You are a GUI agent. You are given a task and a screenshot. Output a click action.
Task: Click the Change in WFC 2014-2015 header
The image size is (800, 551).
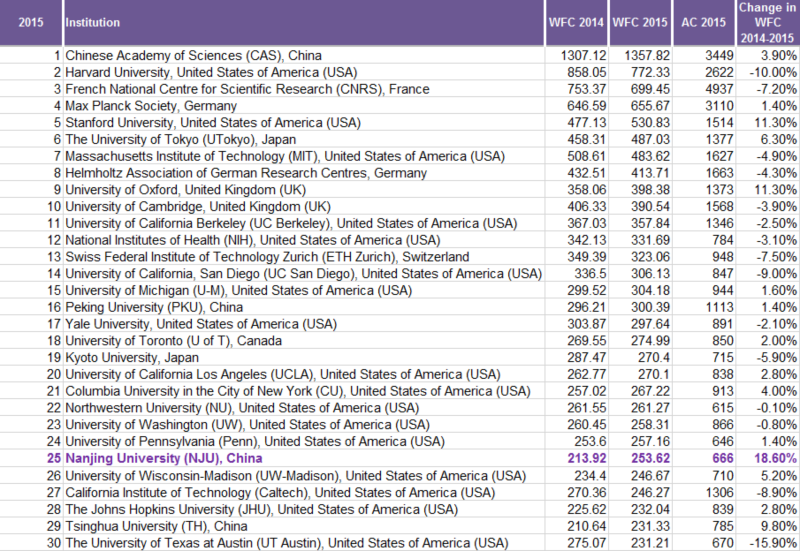pos(767,22)
